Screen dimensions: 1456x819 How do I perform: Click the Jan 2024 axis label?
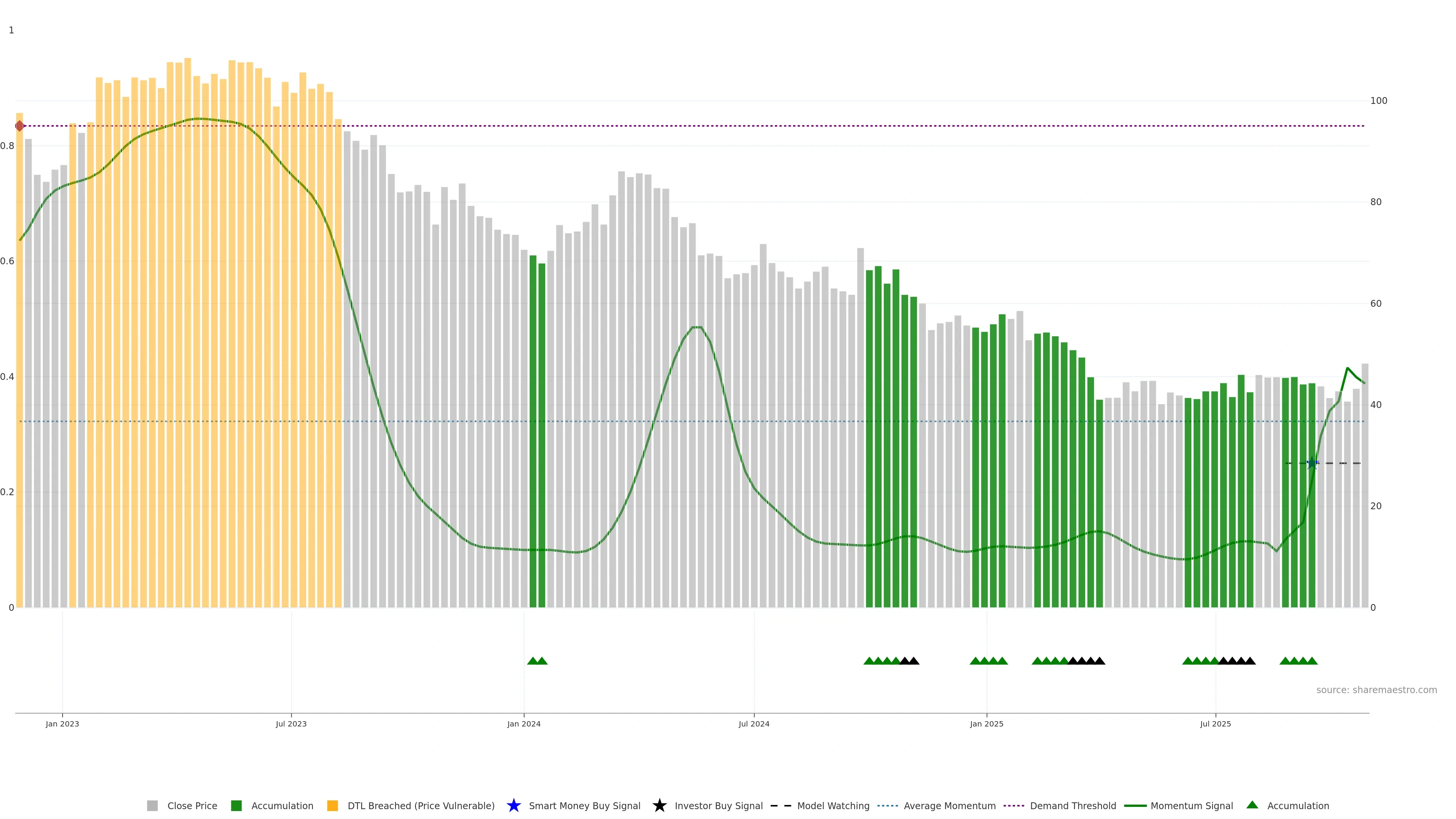point(523,723)
